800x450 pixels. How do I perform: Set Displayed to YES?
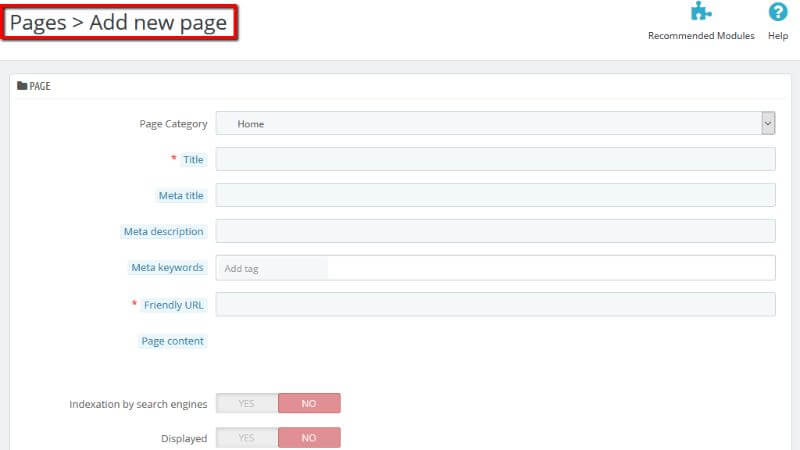point(247,438)
